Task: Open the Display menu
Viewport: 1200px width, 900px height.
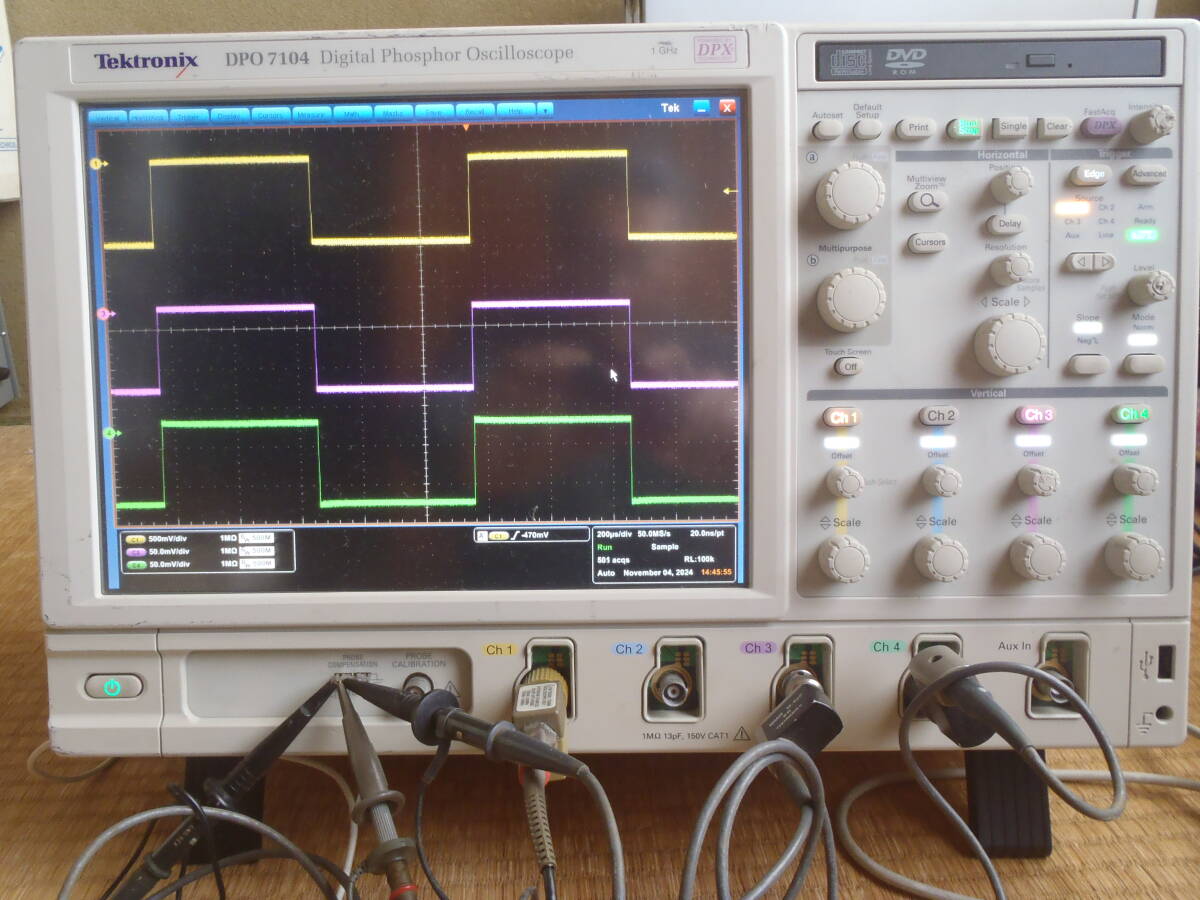Action: 230,115
